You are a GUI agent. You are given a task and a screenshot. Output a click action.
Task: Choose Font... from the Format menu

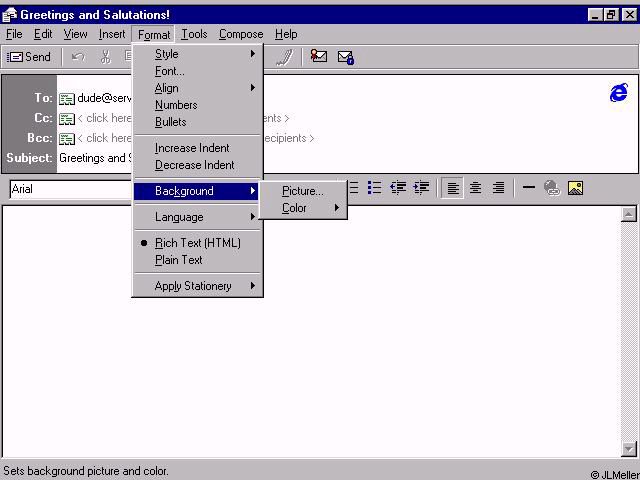click(198, 71)
